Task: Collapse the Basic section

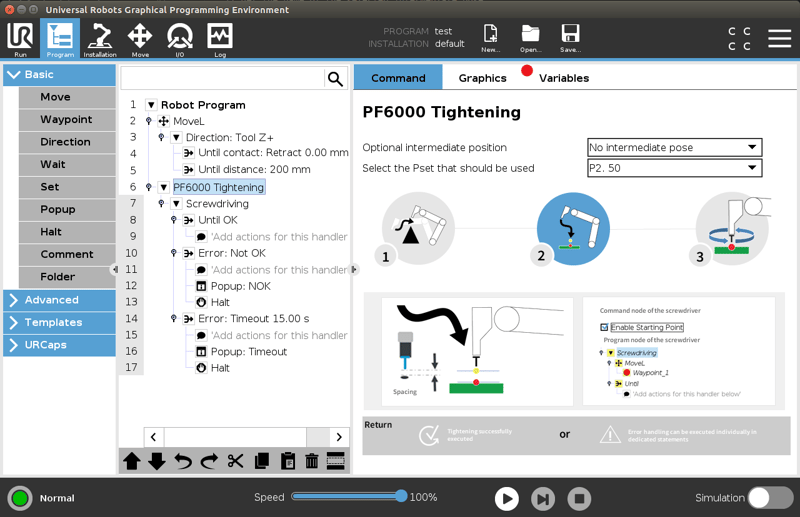Action: [x=59, y=75]
